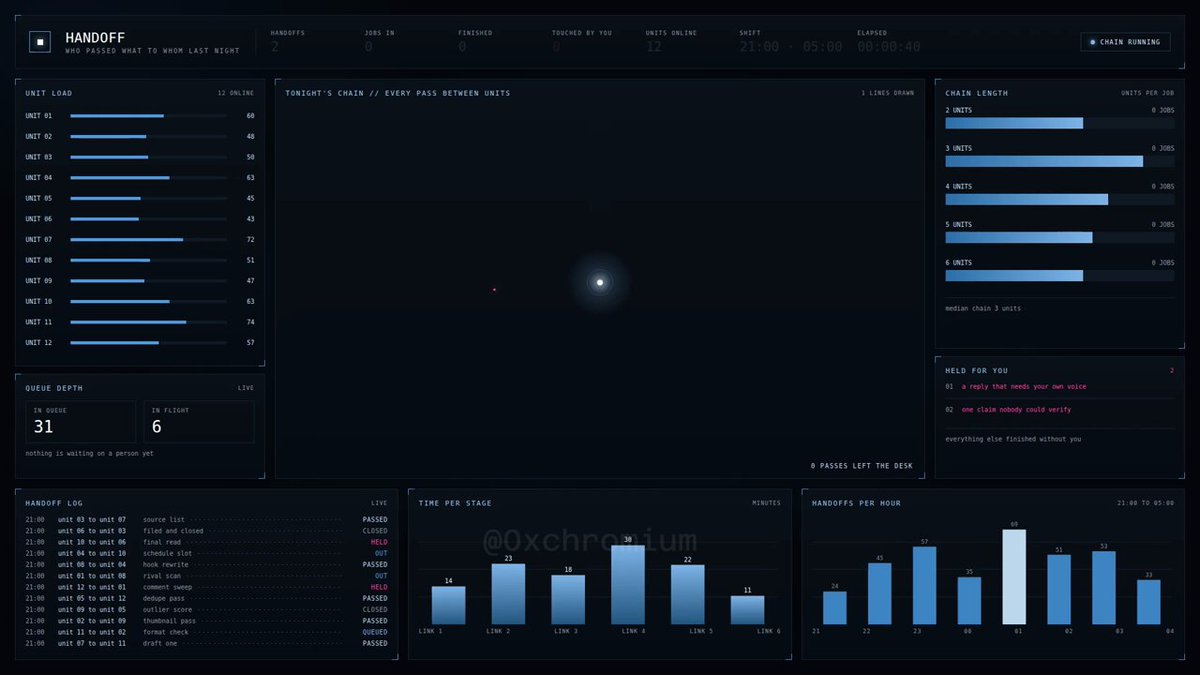The width and height of the screenshot is (1200, 675).
Task: Select the LINK 4 bar in Time Per Stage
Action: click(628, 585)
